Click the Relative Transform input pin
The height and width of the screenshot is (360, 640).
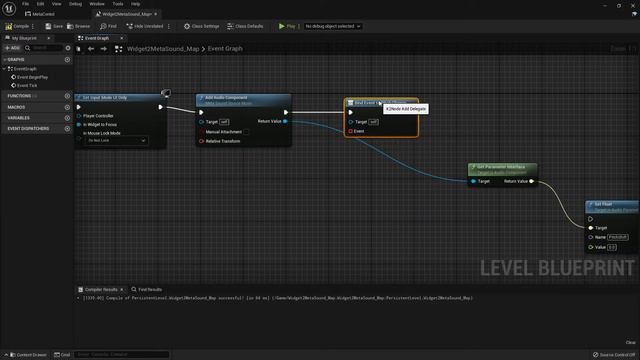point(201,141)
